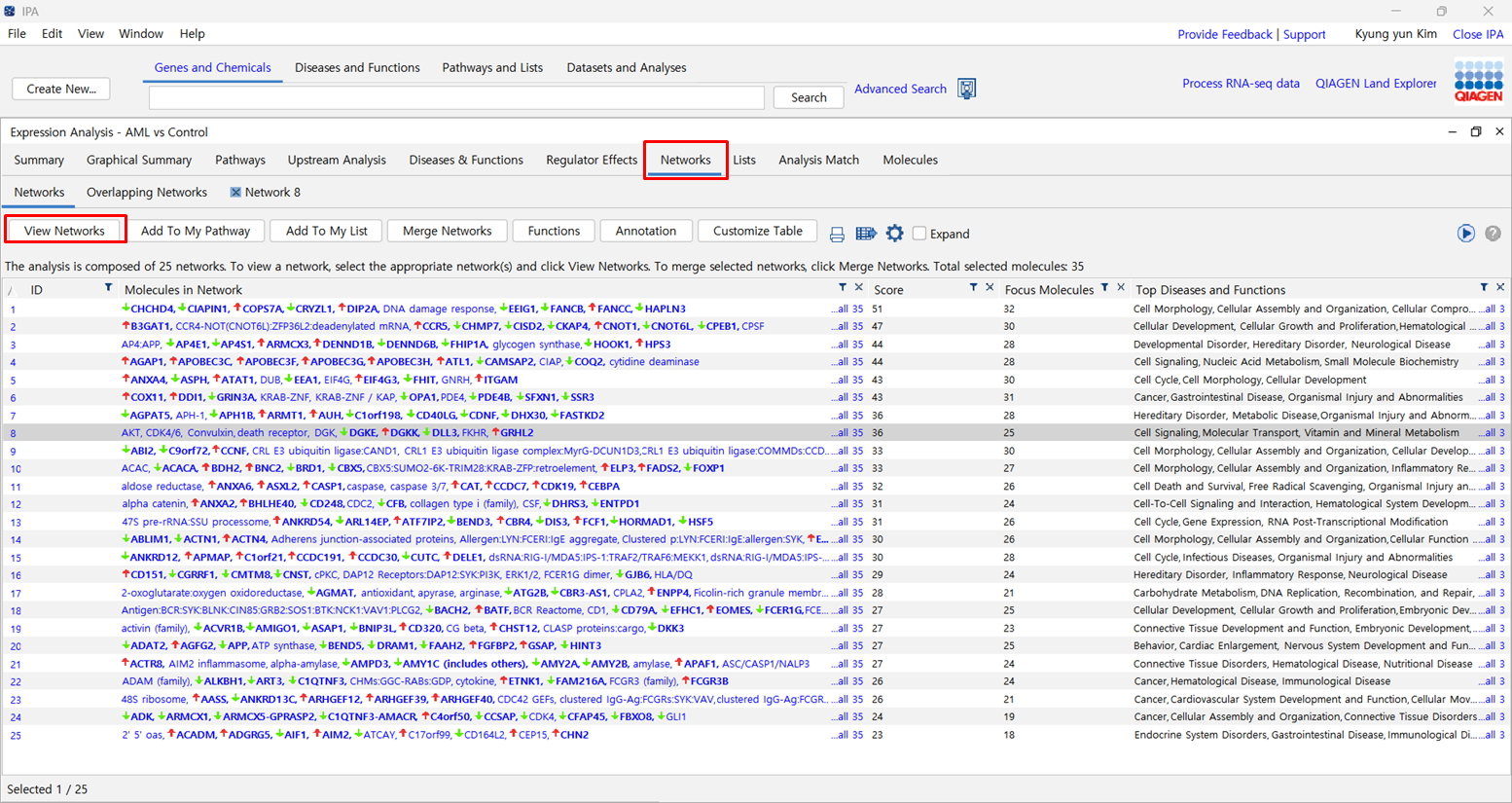Viewport: 1512px width, 803px height.
Task: Click the QIAGEN logo
Action: (x=1479, y=82)
